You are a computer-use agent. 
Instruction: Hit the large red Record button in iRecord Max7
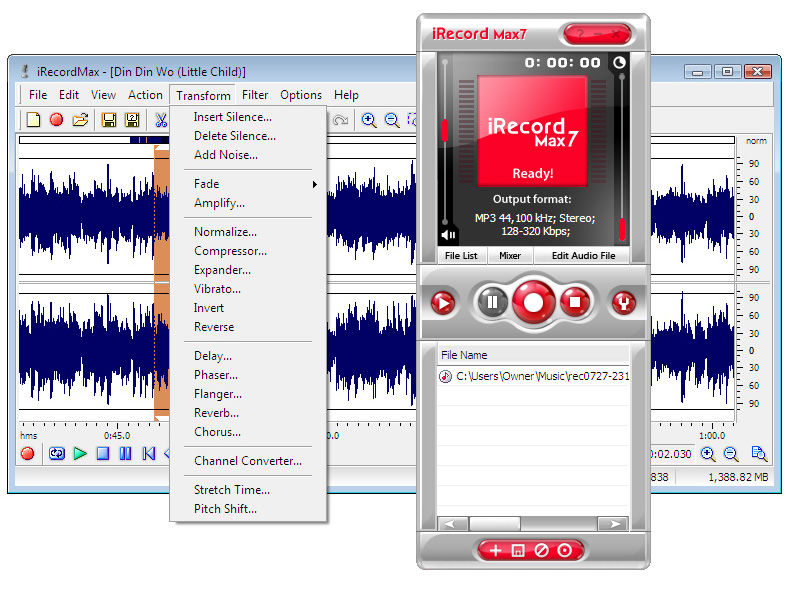534,302
